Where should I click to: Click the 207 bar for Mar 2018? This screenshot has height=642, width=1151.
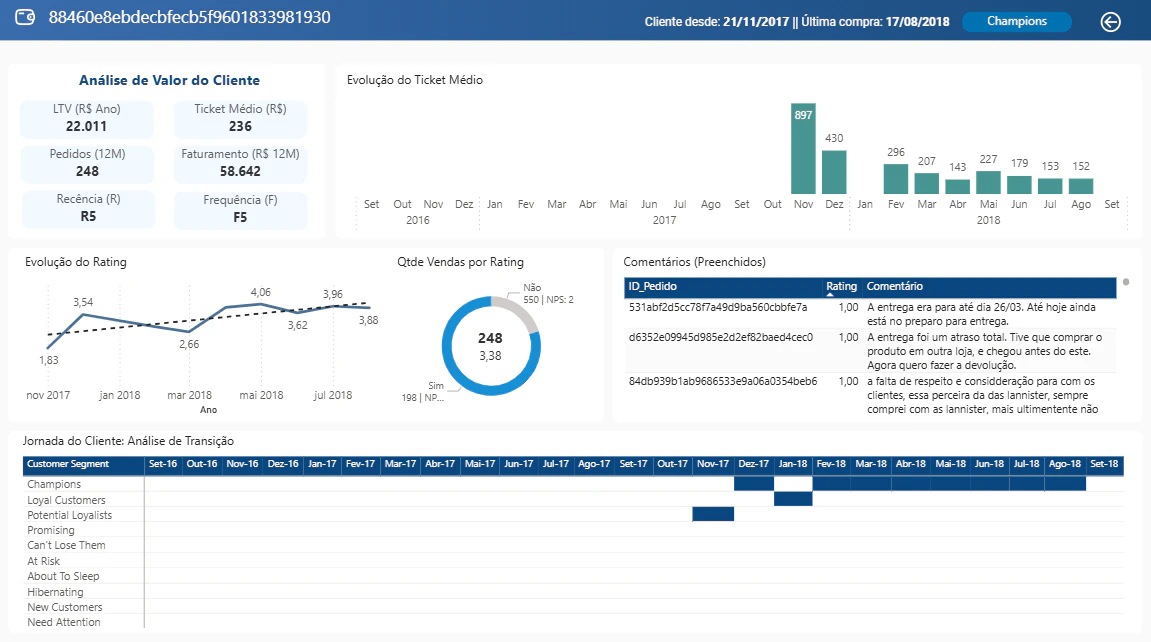pyautogui.click(x=926, y=183)
